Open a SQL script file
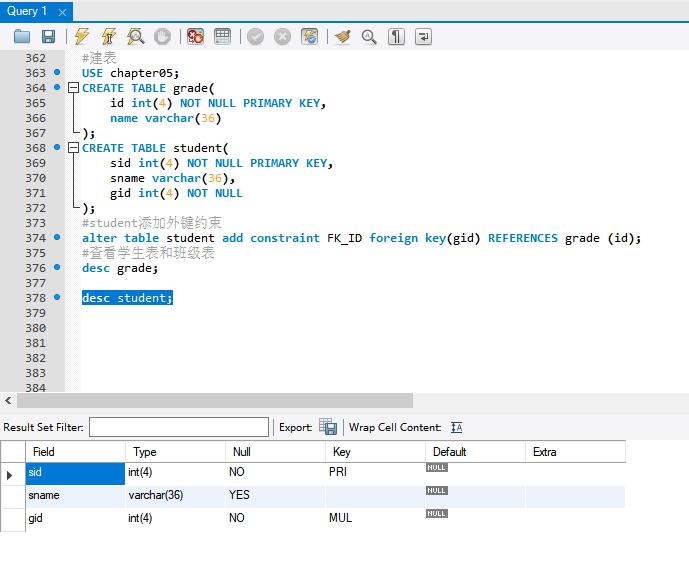The height and width of the screenshot is (563, 689). coord(22,36)
